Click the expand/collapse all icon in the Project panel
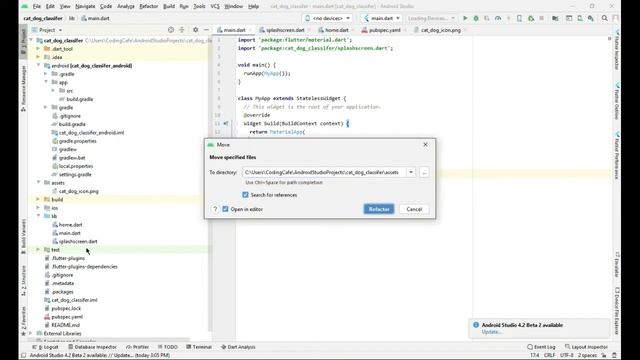 click(x=182, y=30)
